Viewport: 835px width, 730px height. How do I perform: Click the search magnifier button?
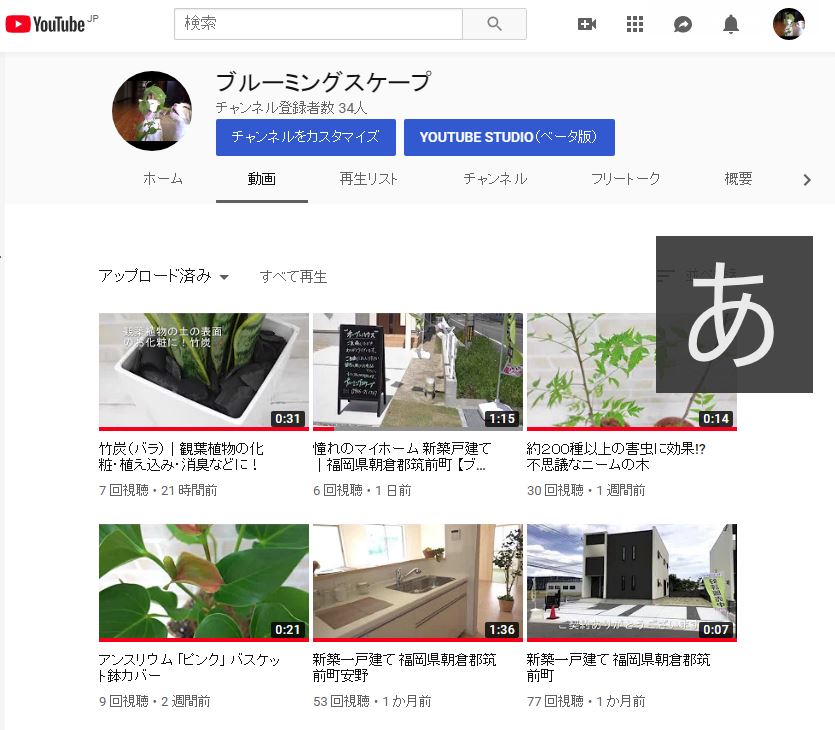[494, 24]
